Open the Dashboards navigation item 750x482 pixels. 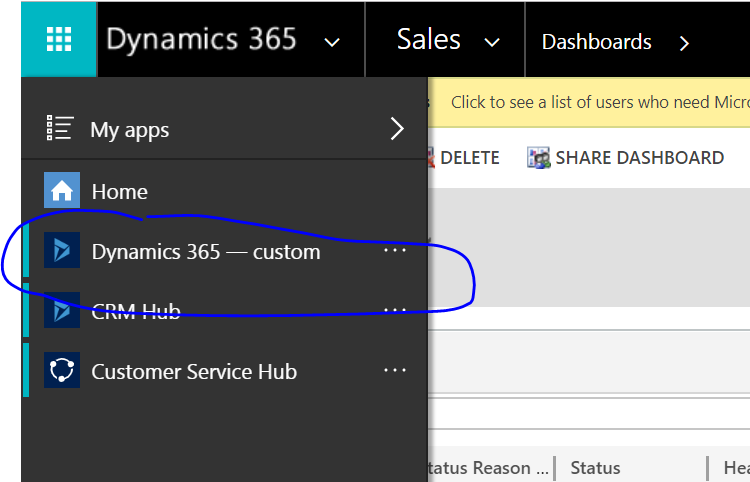click(596, 42)
